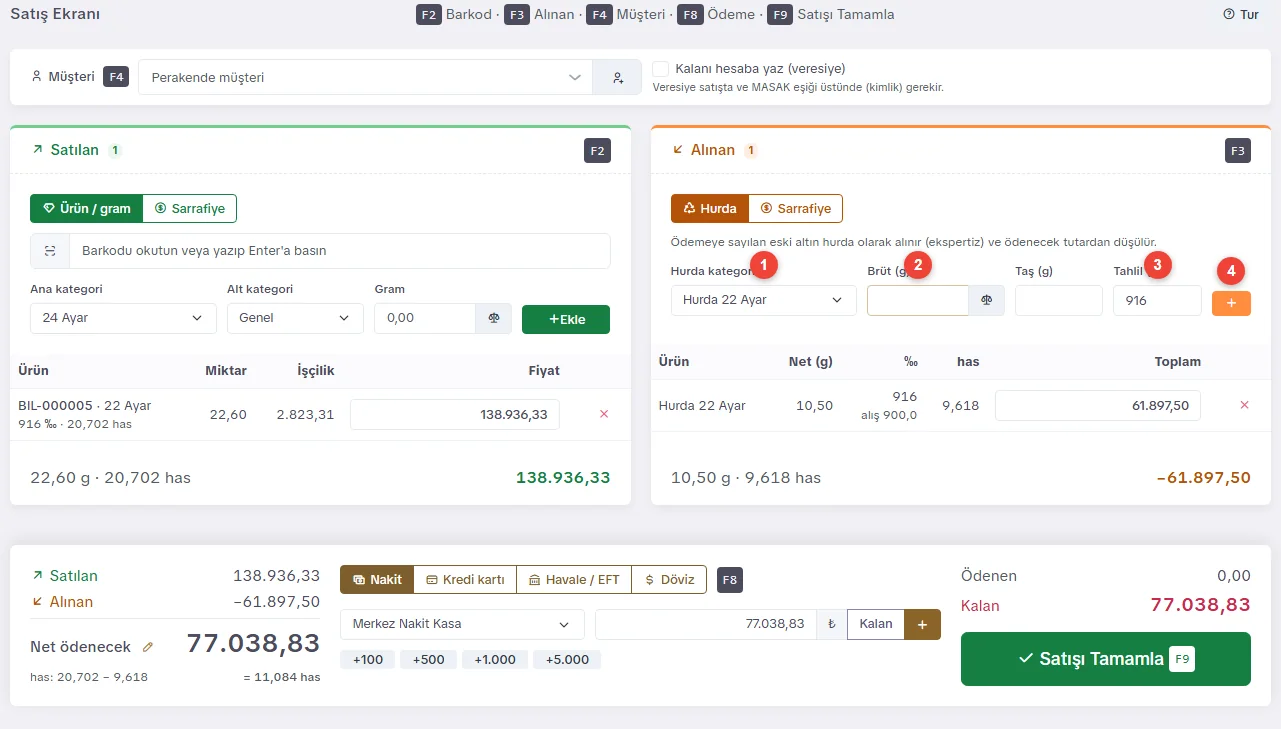
Task: Choose Kredi kartı payment method
Action: tap(465, 579)
